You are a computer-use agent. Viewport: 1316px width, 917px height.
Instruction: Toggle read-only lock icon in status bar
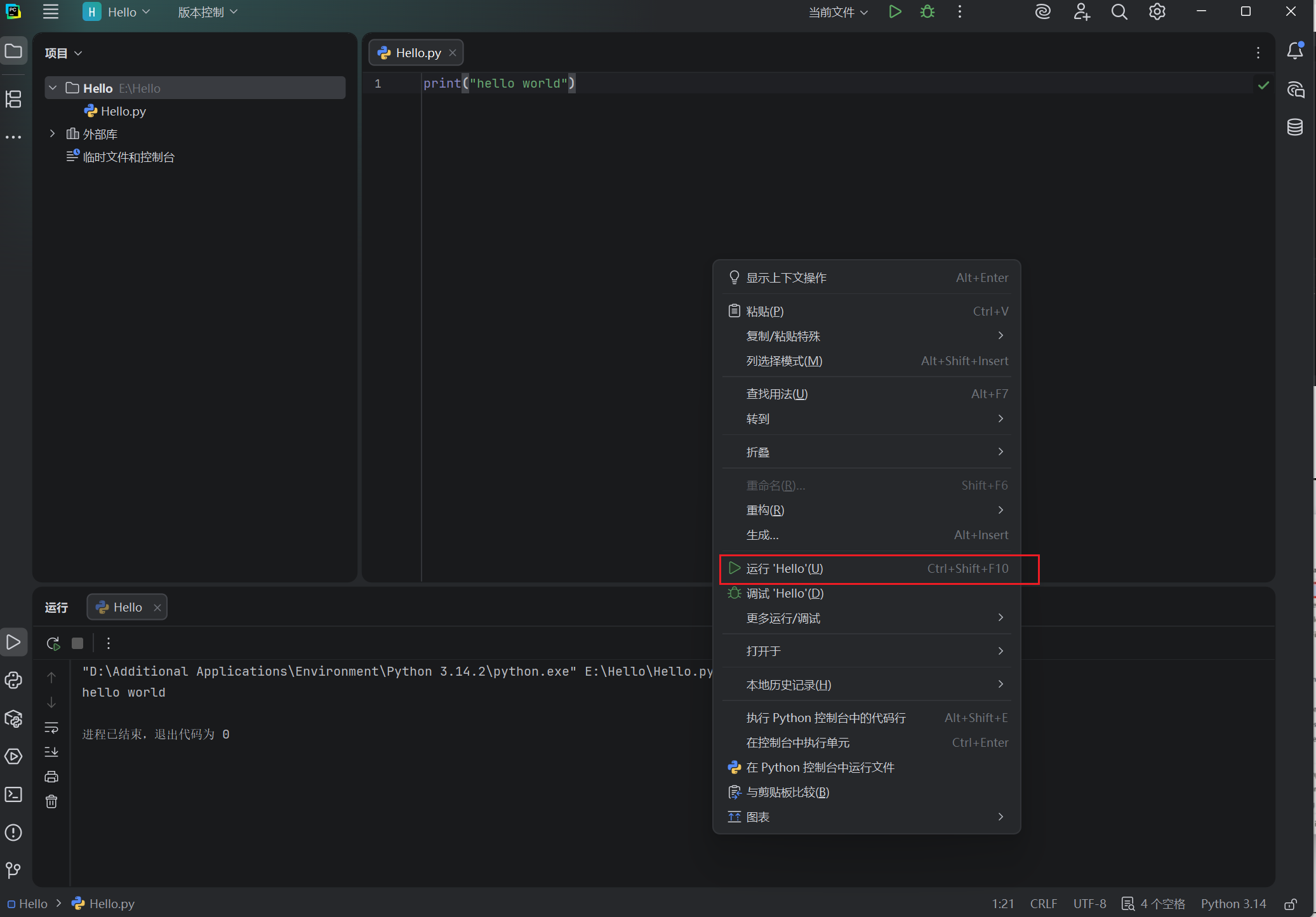point(1291,904)
